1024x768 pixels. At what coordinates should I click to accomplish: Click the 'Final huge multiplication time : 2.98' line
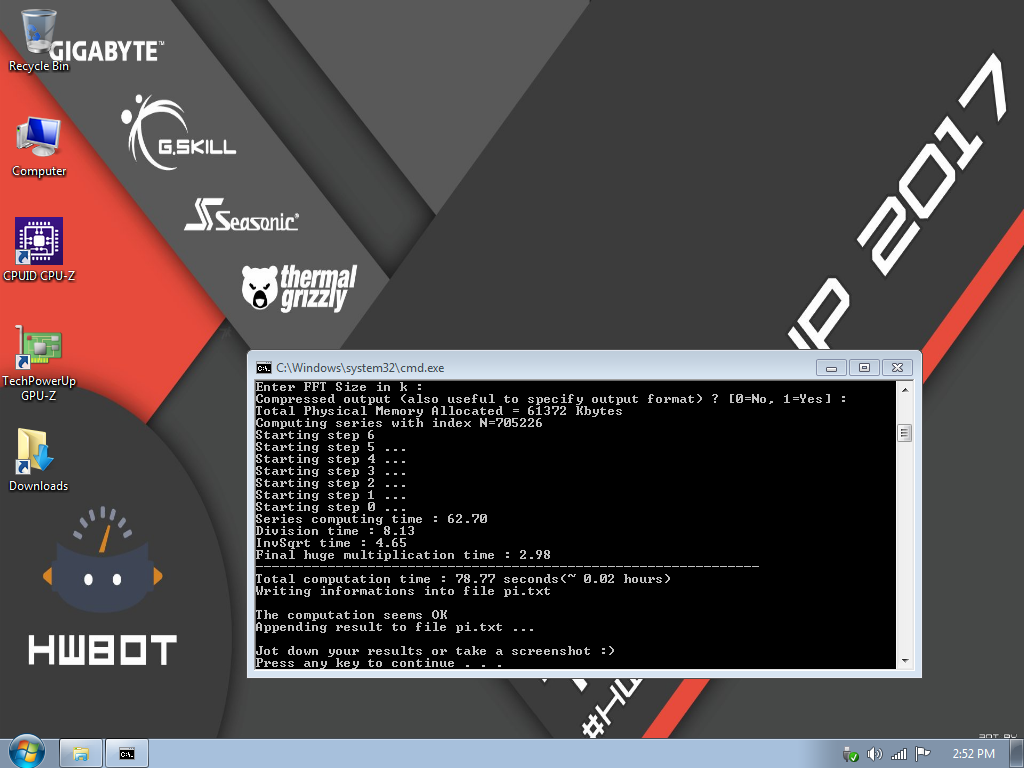pyautogui.click(x=403, y=554)
